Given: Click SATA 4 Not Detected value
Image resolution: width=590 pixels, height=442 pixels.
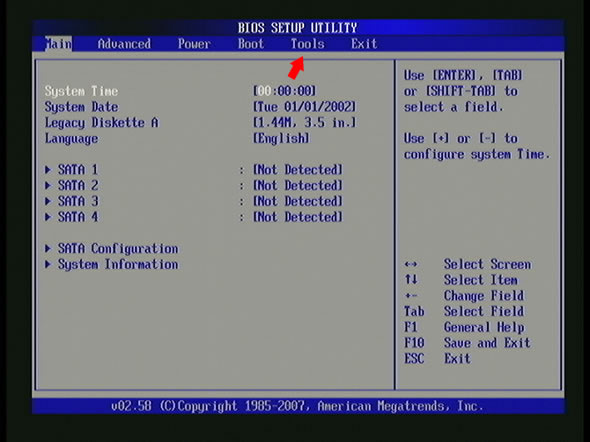Looking at the screenshot, I should [x=298, y=217].
